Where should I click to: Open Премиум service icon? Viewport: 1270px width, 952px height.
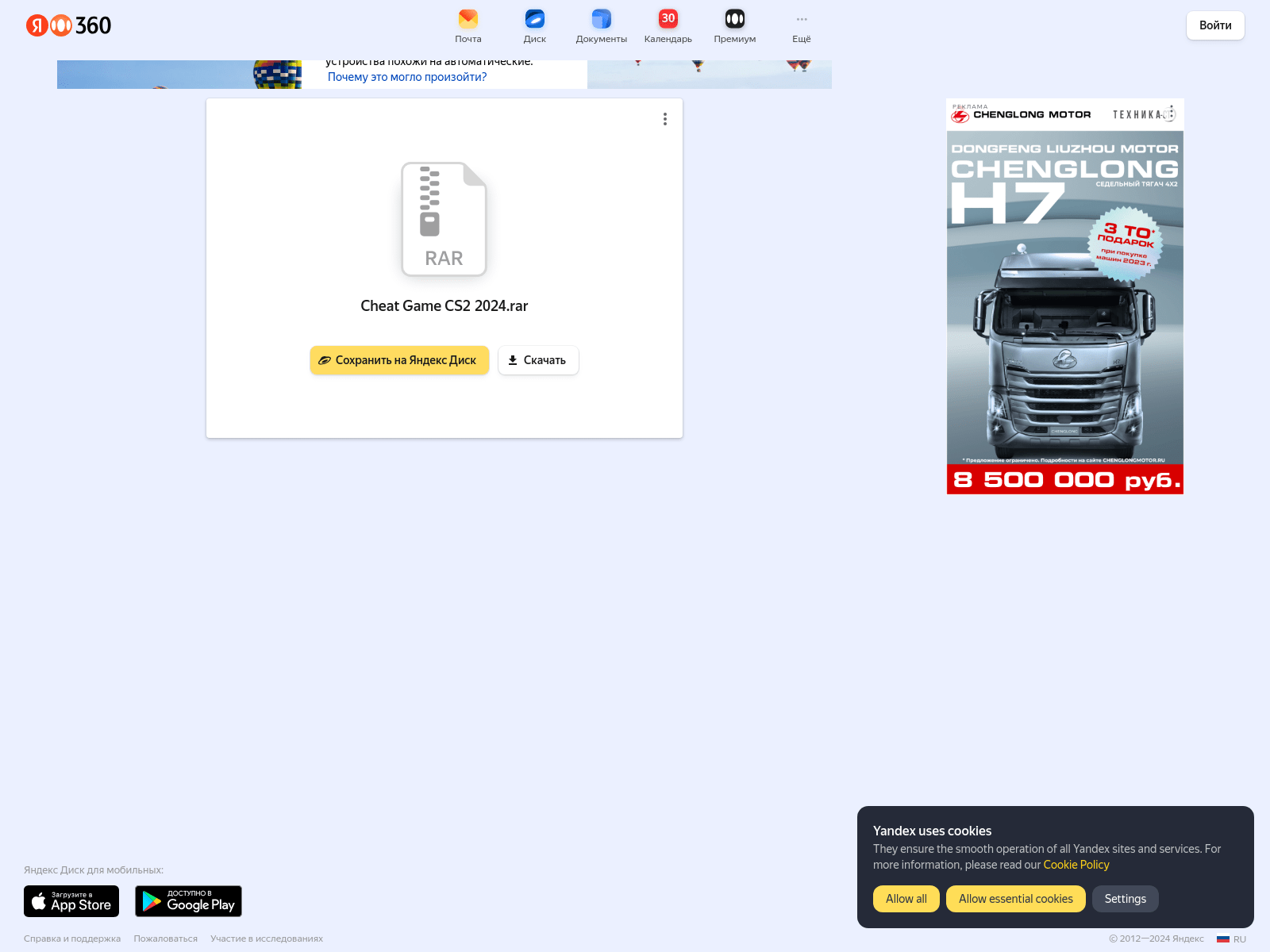[x=735, y=26]
